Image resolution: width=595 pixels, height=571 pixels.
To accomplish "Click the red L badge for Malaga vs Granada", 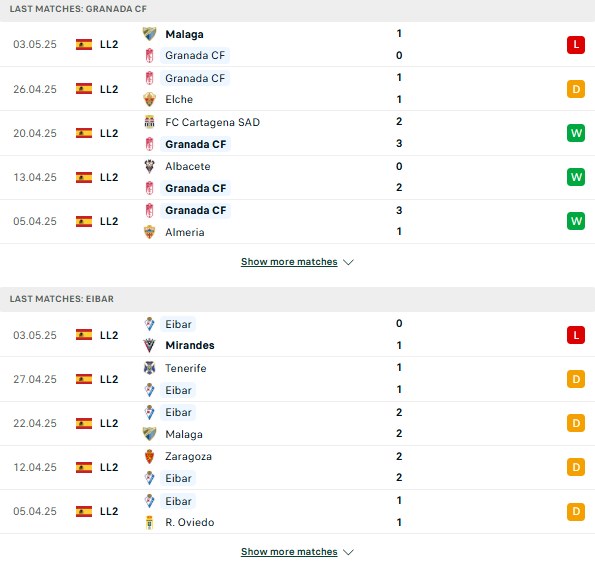I will (576, 45).
